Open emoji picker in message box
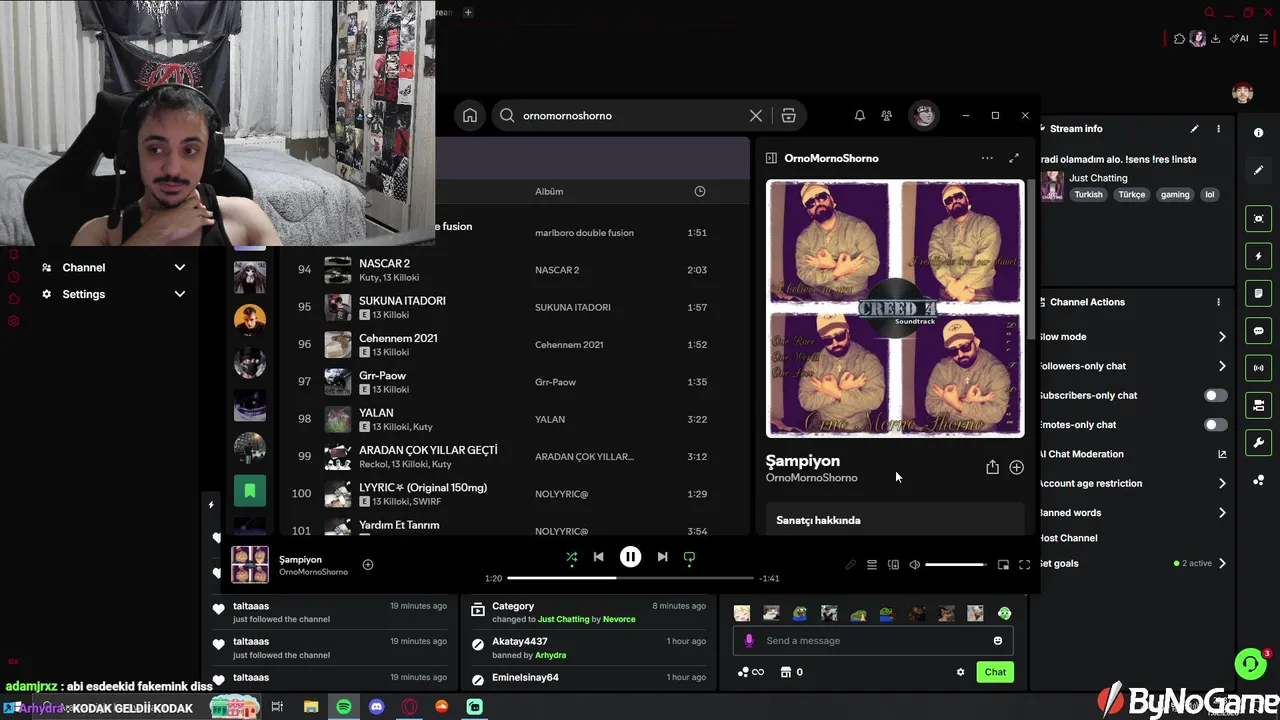 click(x=997, y=641)
